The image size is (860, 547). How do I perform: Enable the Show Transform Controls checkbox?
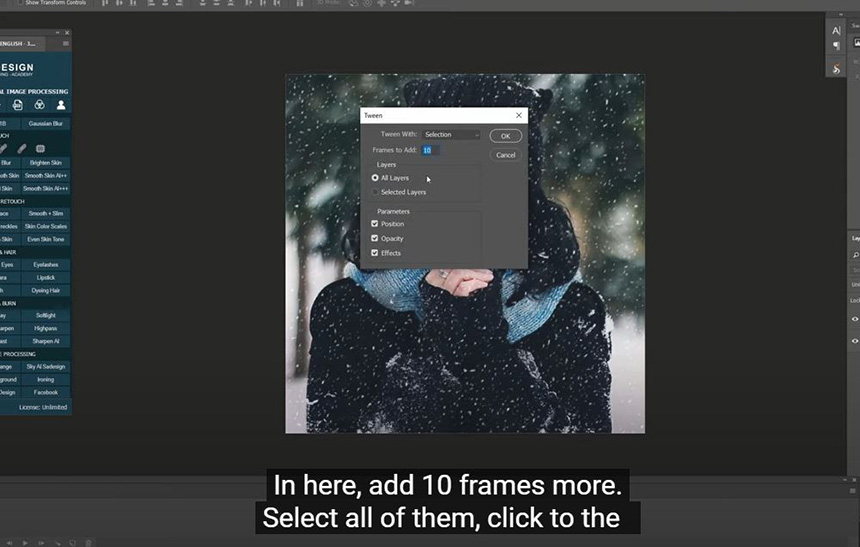click(x=19, y=3)
